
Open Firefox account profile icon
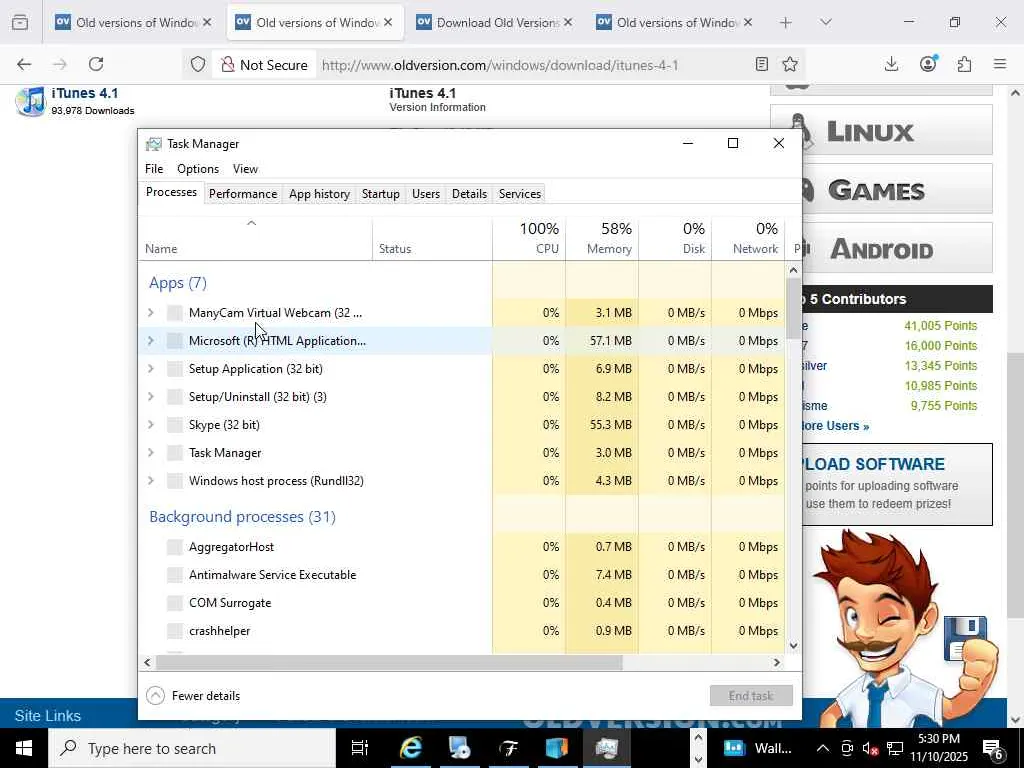928,63
